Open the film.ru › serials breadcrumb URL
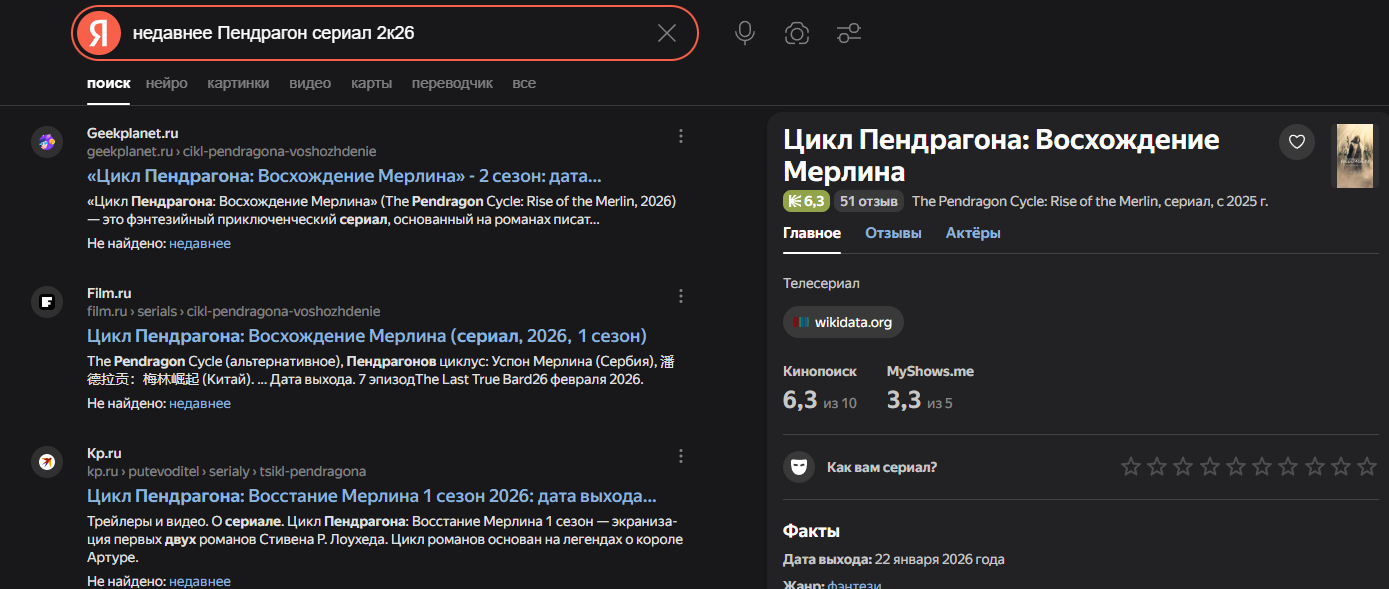This screenshot has height=589, width=1389. point(234,311)
